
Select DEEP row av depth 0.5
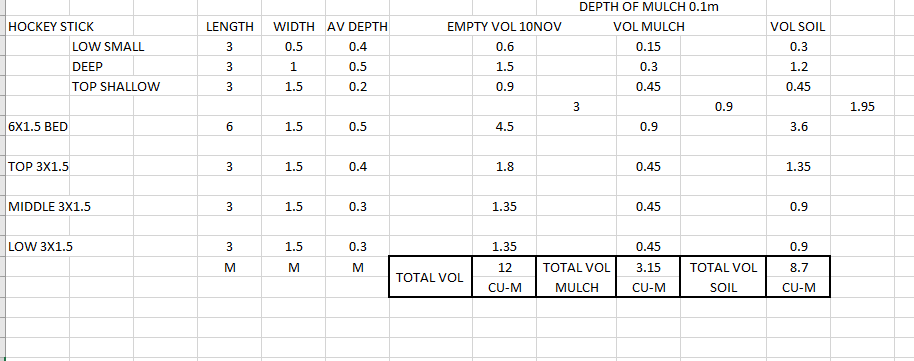click(x=357, y=67)
